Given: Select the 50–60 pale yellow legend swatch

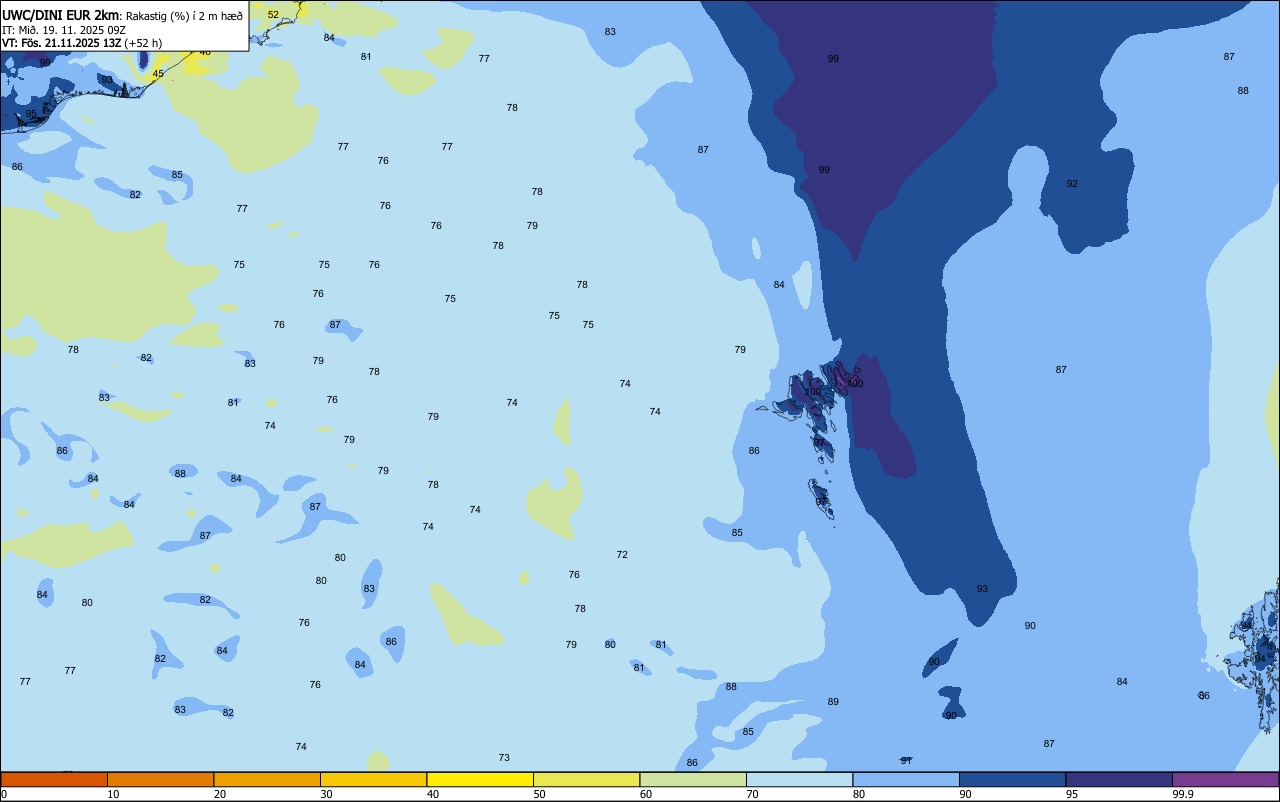Looking at the screenshot, I should click(x=586, y=779).
